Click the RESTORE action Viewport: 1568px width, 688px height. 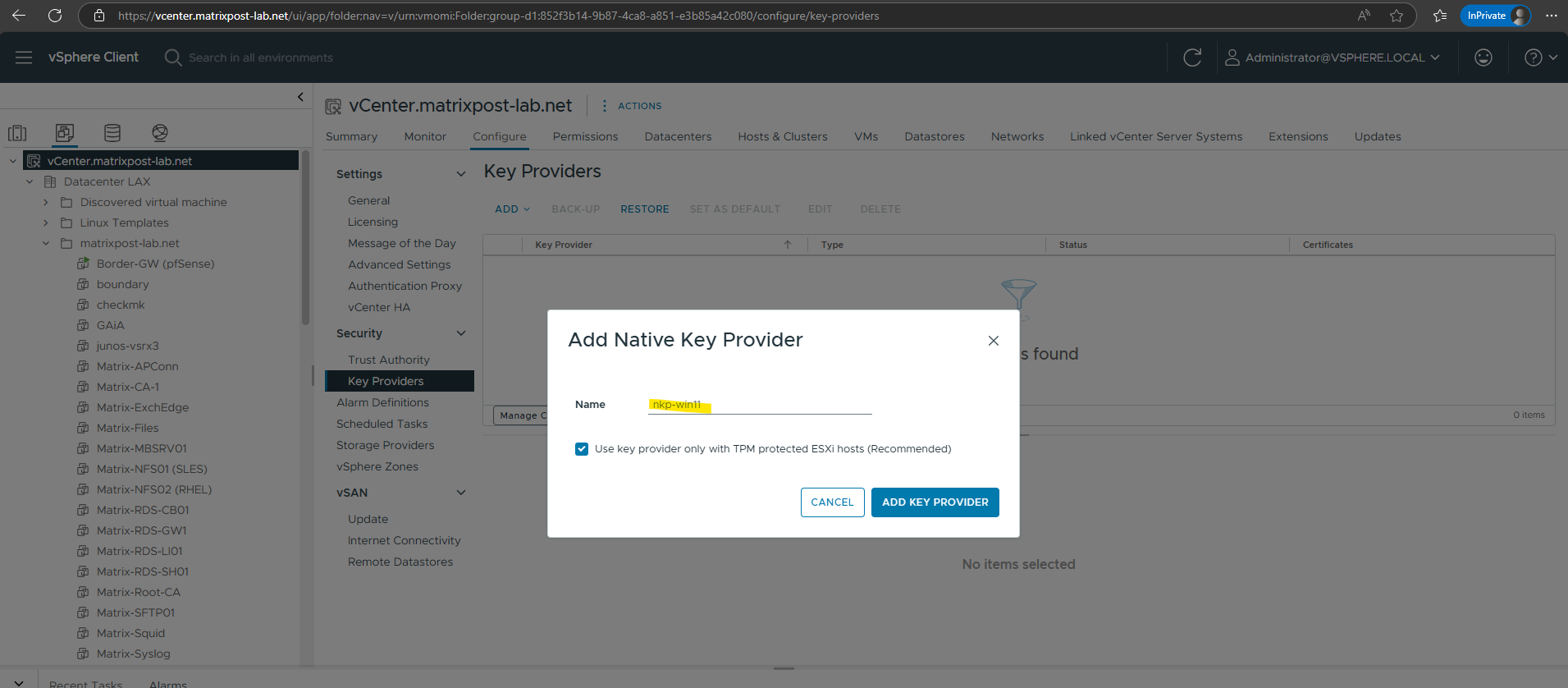[645, 209]
